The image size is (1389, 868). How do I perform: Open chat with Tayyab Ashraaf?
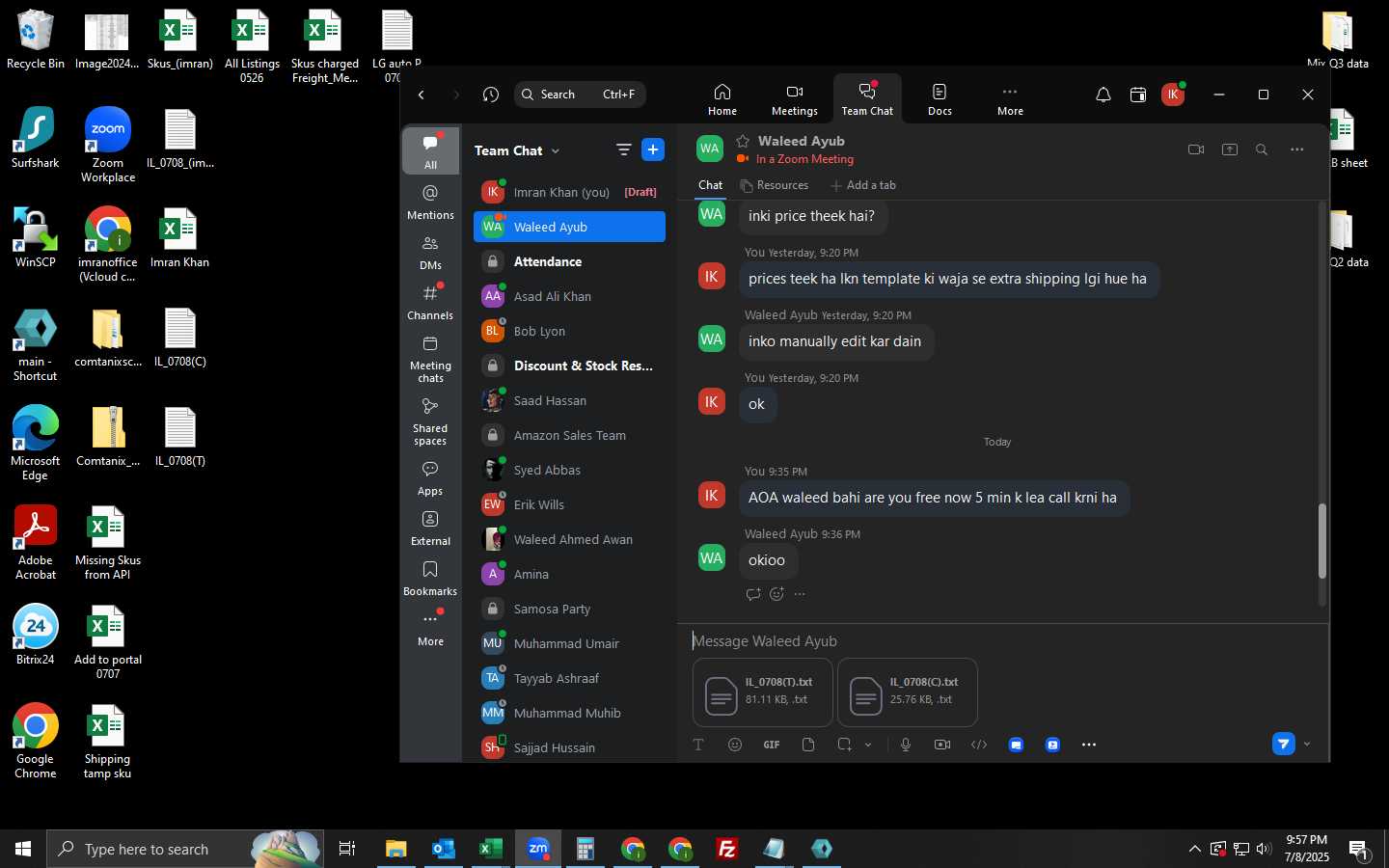click(x=569, y=678)
